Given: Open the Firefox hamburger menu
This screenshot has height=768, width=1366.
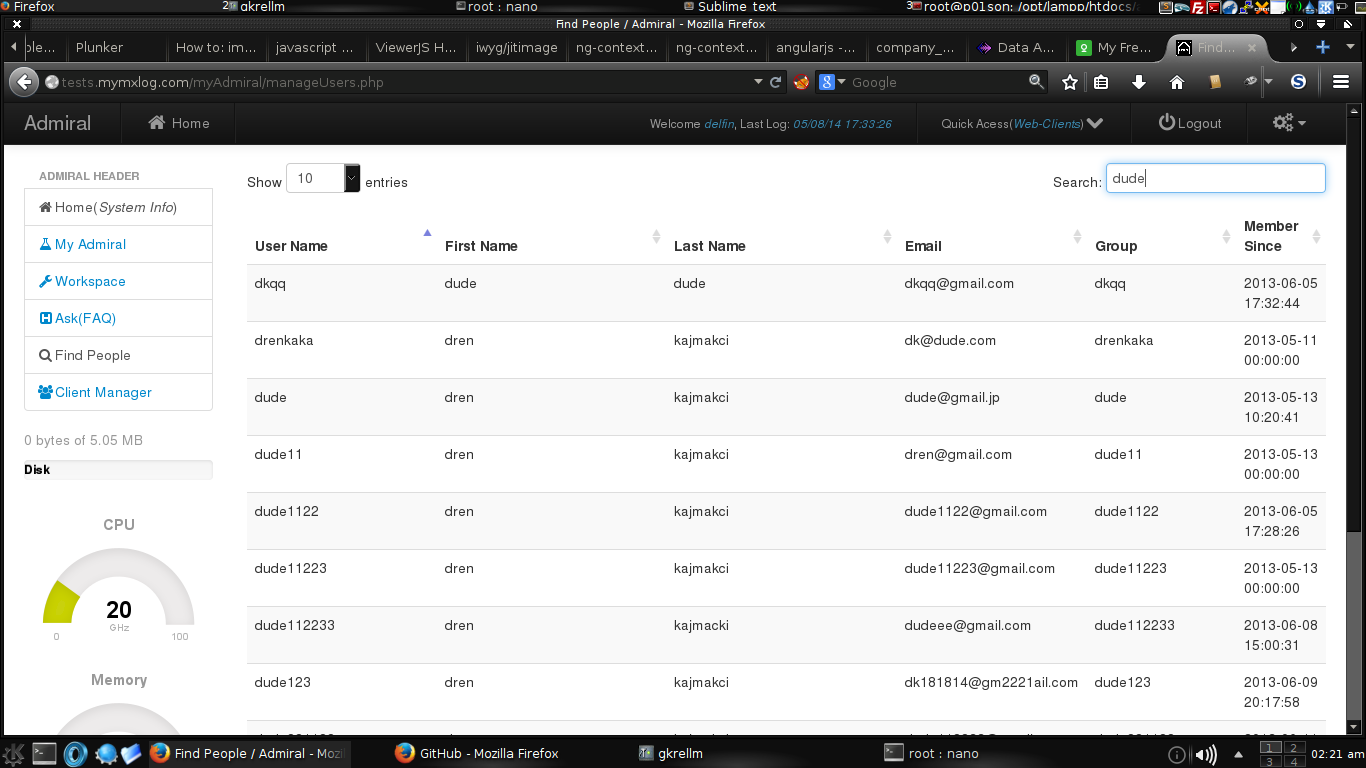Looking at the screenshot, I should (x=1341, y=82).
